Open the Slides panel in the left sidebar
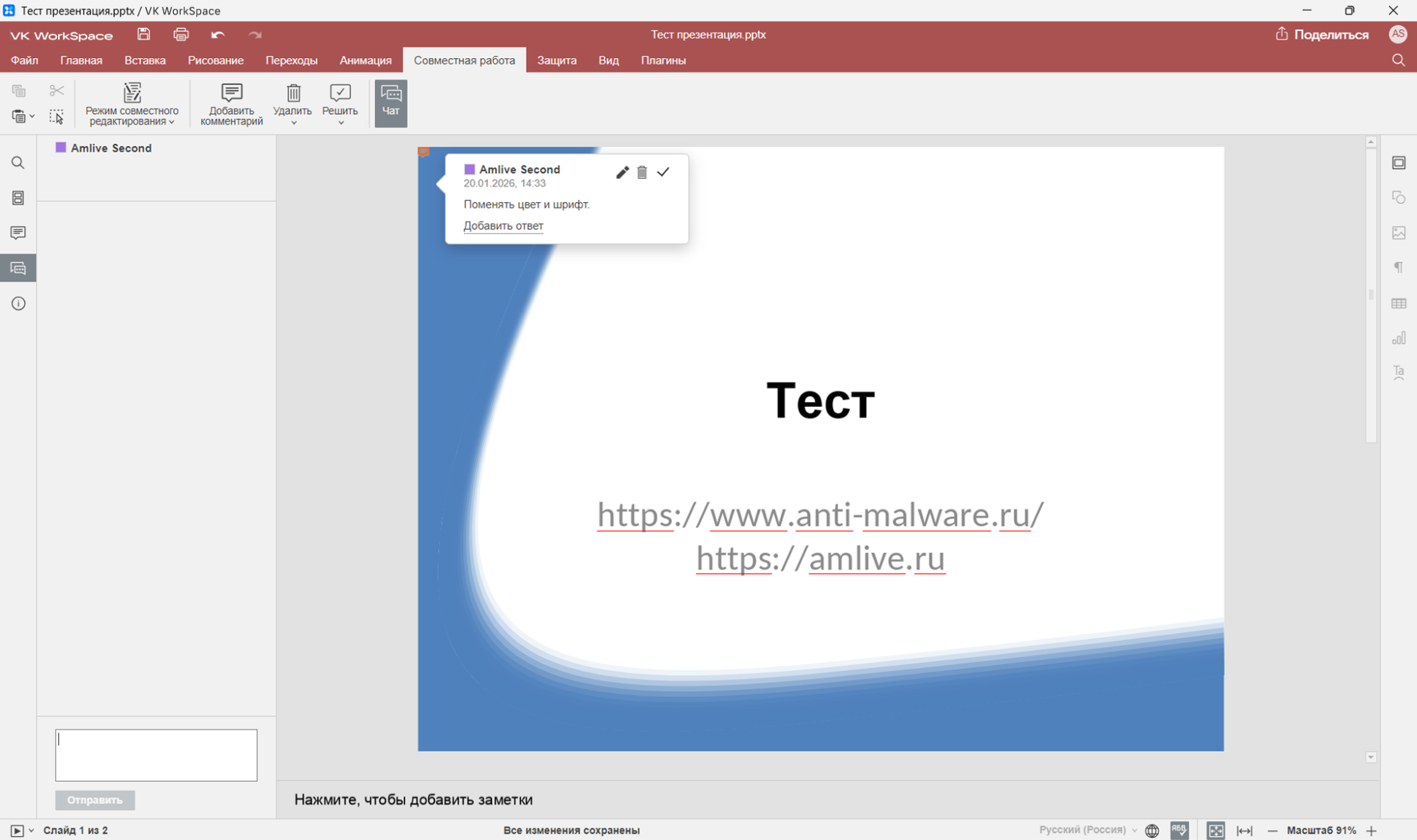 [18, 198]
